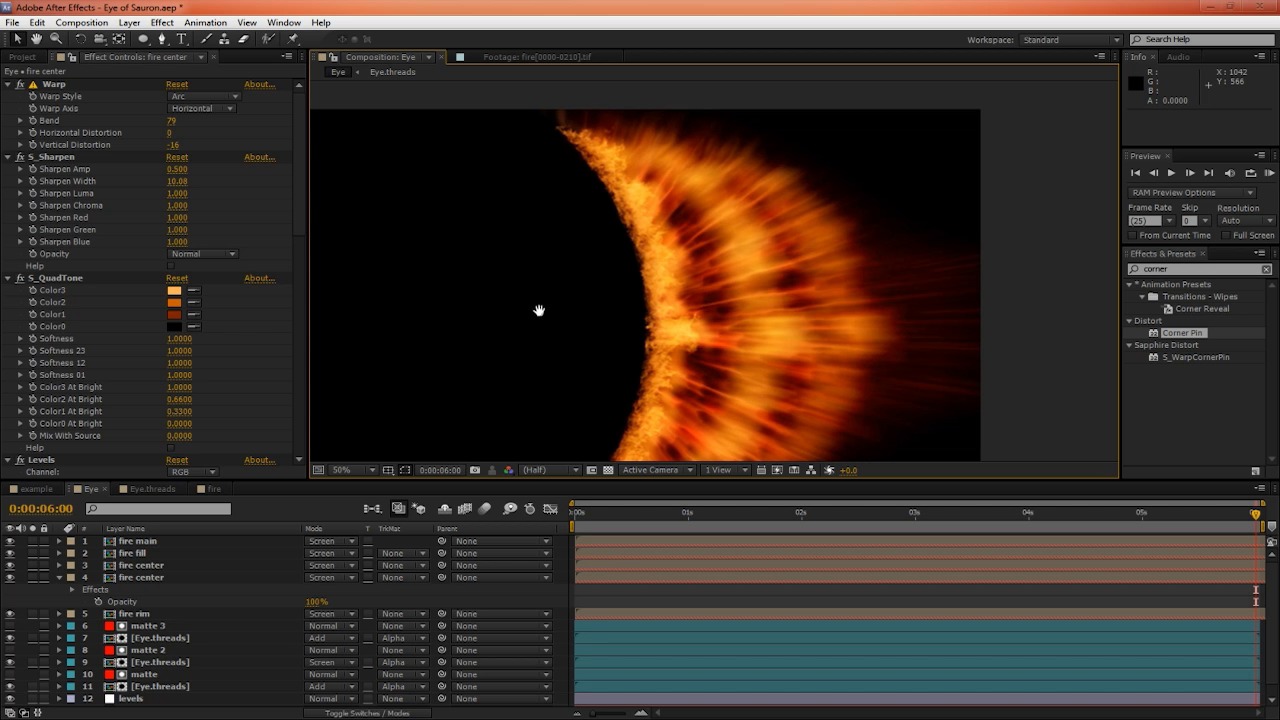Switch to Eye.threads timeline tab
Viewport: 1280px width, 720px height.
coord(152,489)
